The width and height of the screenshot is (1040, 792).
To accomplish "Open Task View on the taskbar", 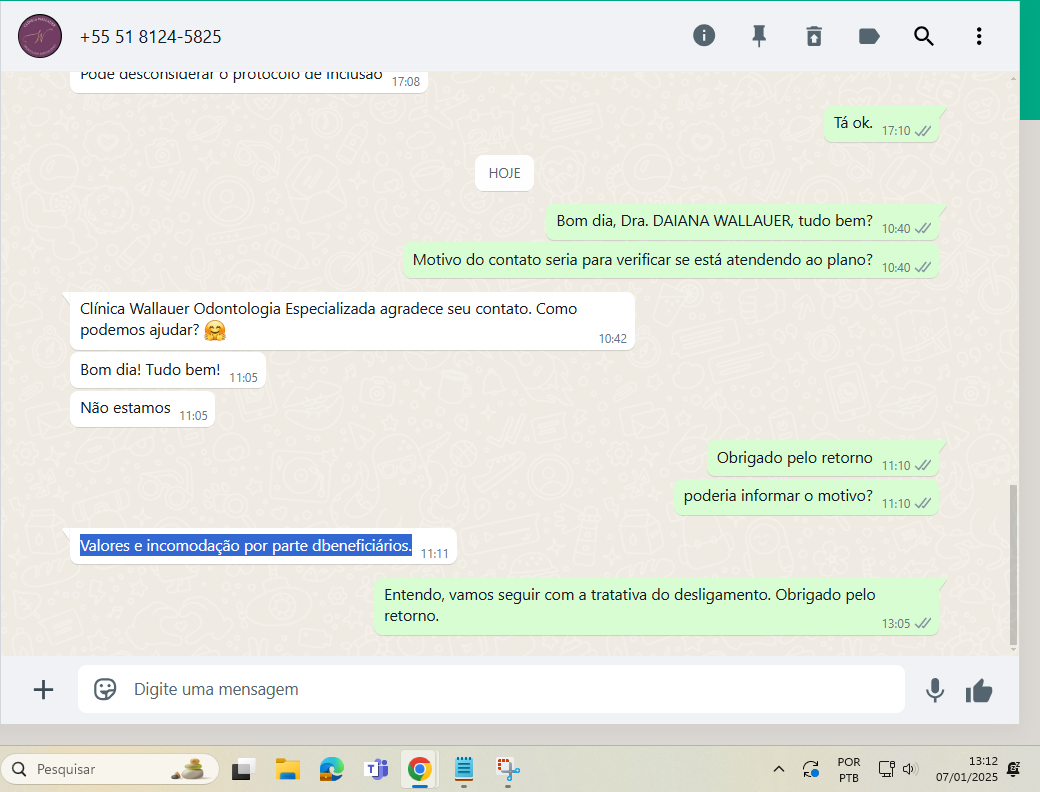I will point(243,769).
